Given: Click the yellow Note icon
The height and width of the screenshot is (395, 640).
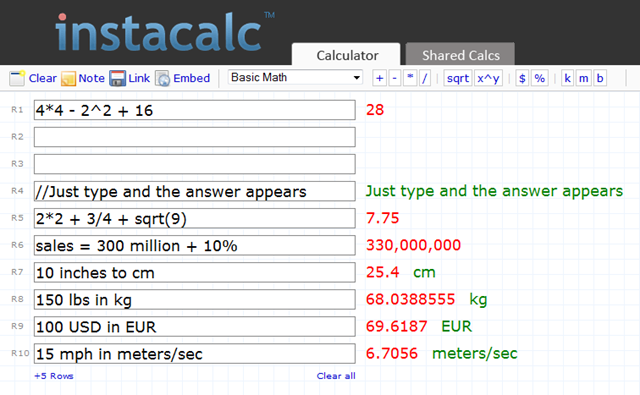Looking at the screenshot, I should (68, 78).
